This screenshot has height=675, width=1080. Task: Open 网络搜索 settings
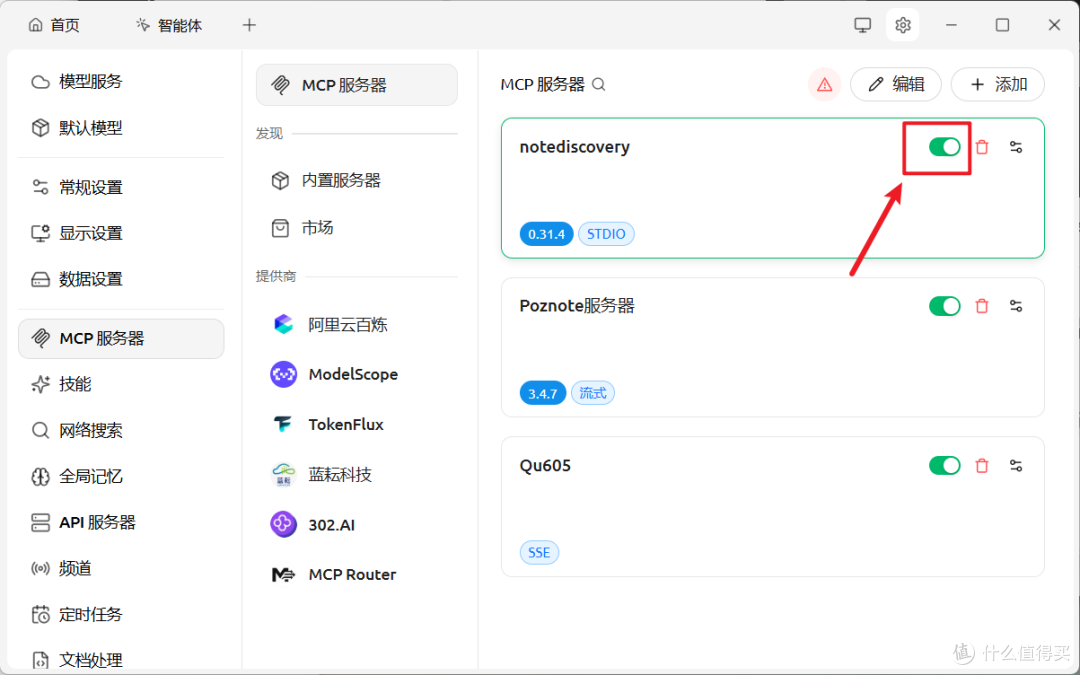[x=121, y=430]
